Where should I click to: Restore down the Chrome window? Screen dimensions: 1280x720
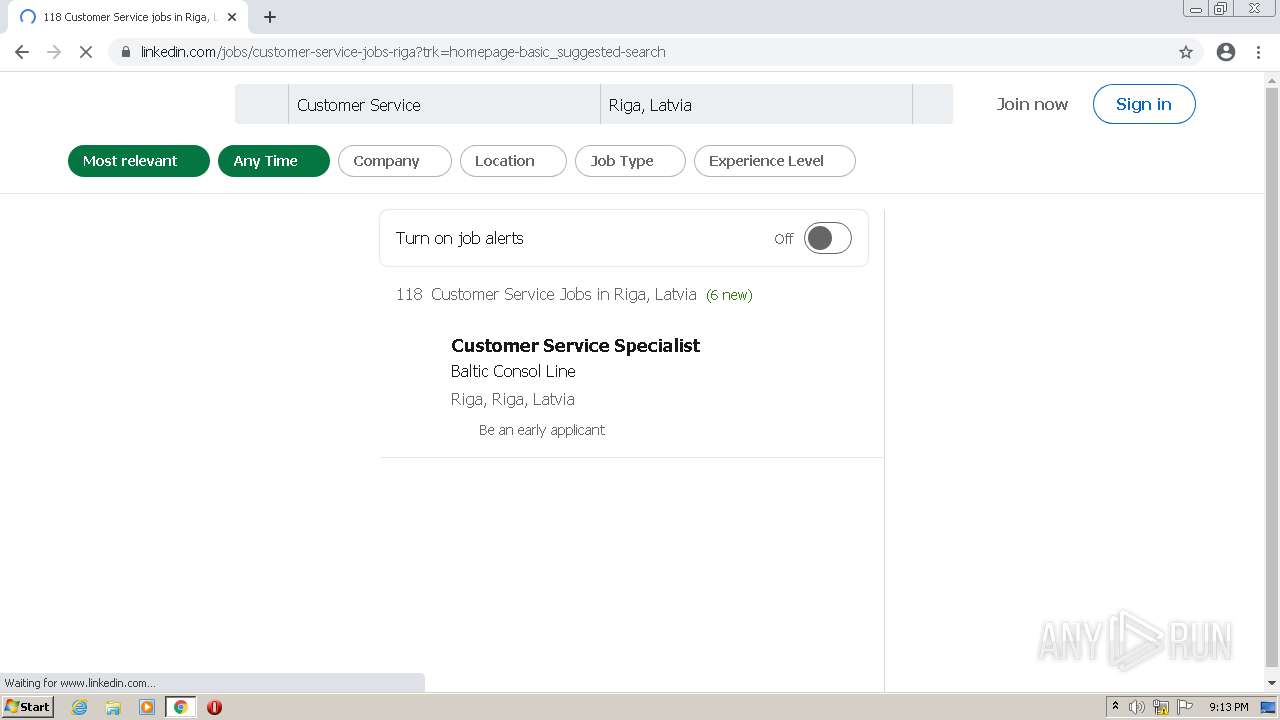pos(1221,9)
